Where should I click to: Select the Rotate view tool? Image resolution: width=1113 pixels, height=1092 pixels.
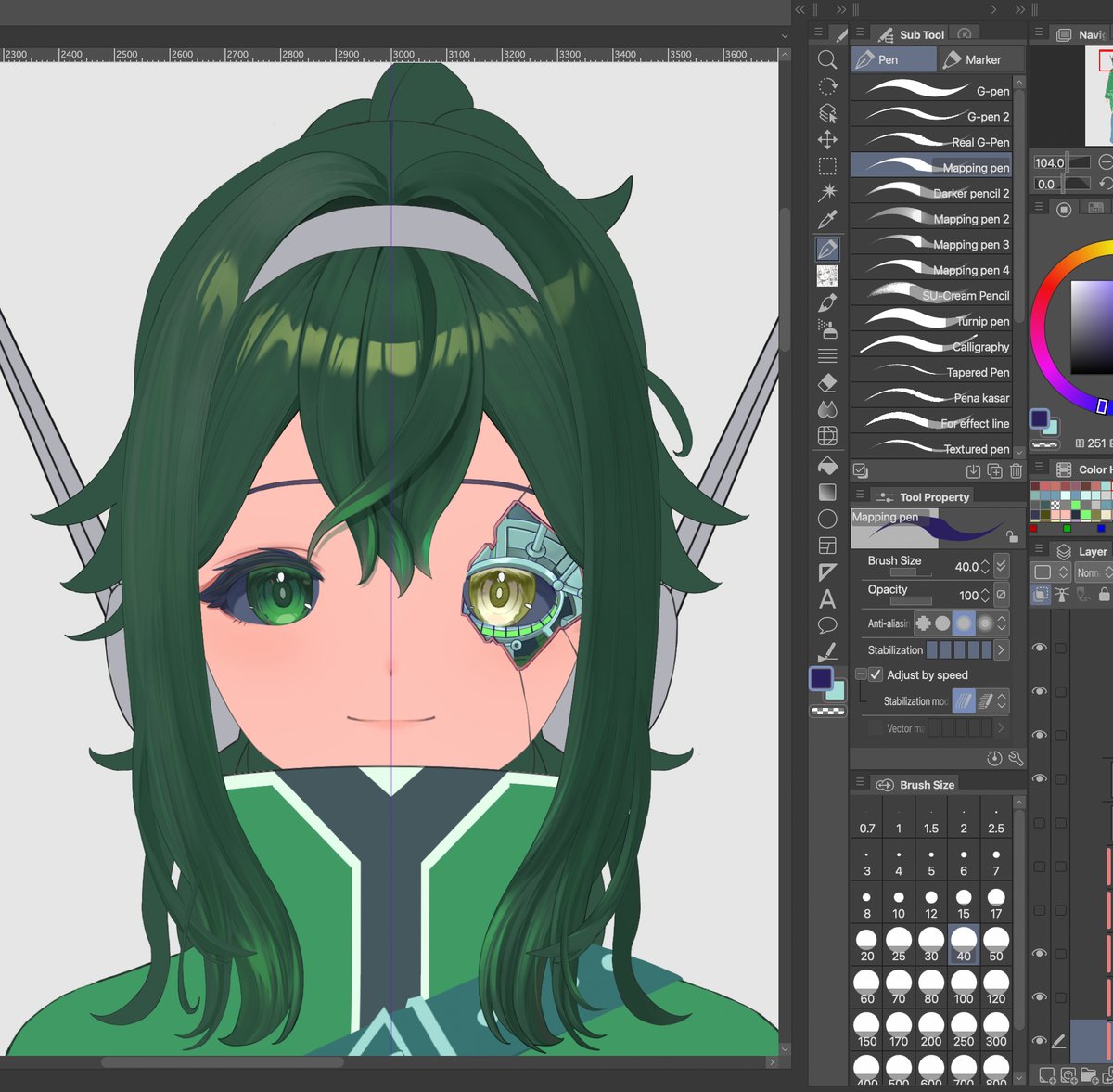(x=827, y=86)
